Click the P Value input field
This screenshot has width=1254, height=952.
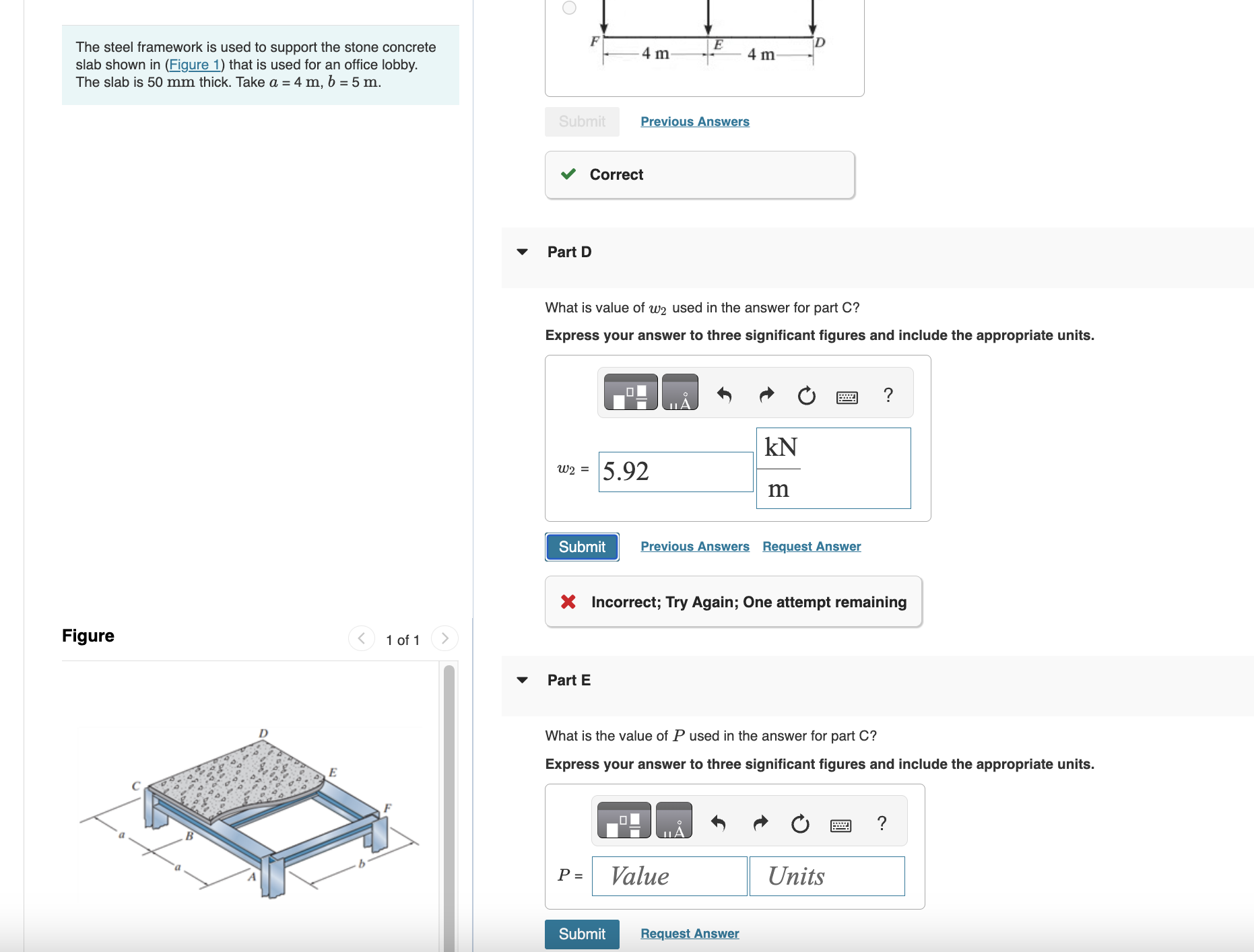tap(669, 876)
